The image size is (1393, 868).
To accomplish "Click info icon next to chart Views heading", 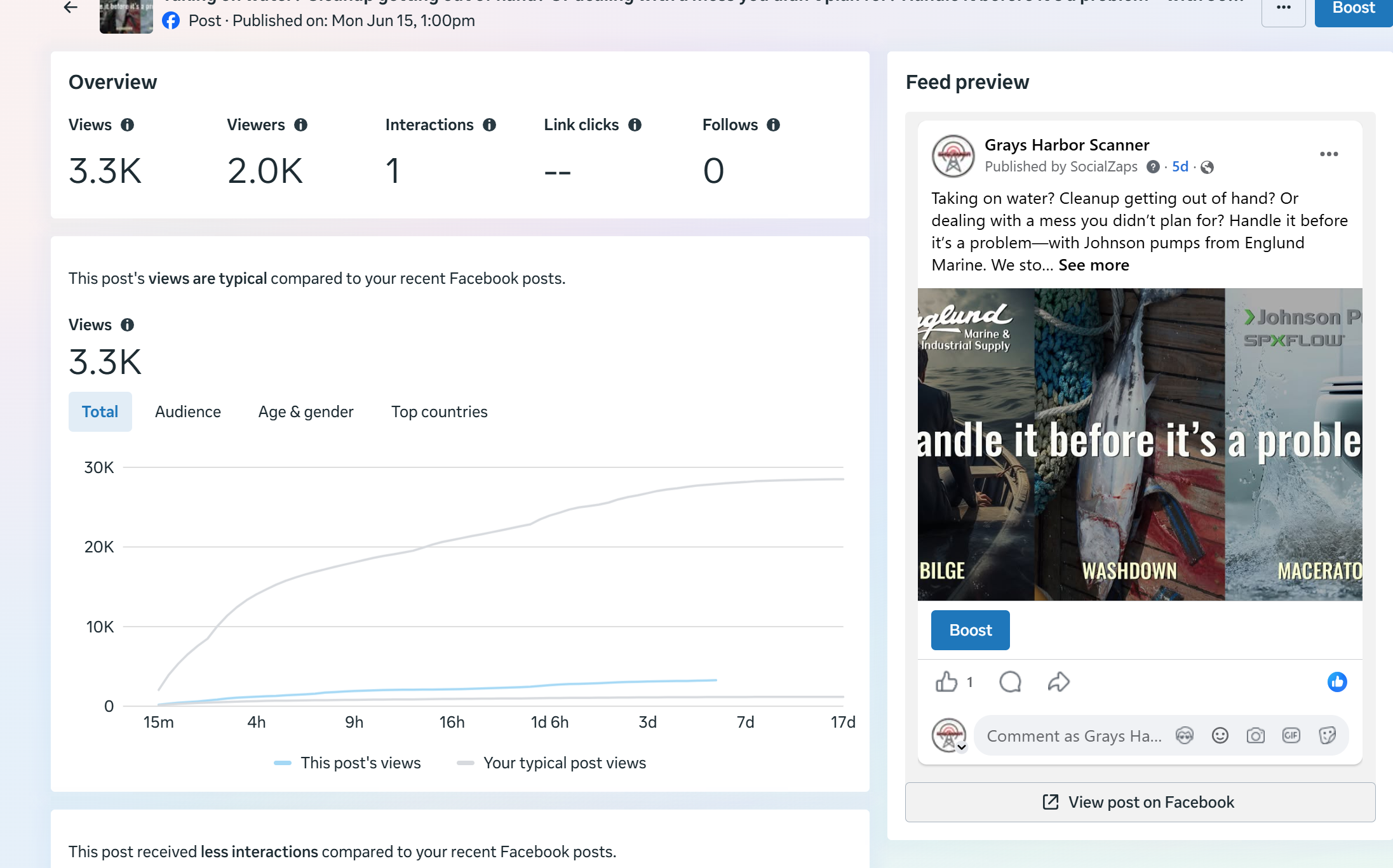I will 128,325.
